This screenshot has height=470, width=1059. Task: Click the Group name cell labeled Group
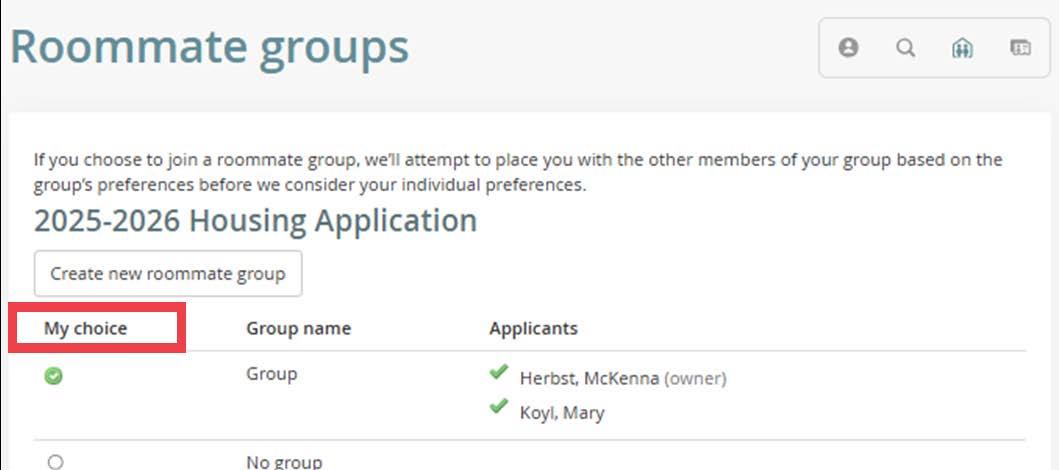pos(272,373)
